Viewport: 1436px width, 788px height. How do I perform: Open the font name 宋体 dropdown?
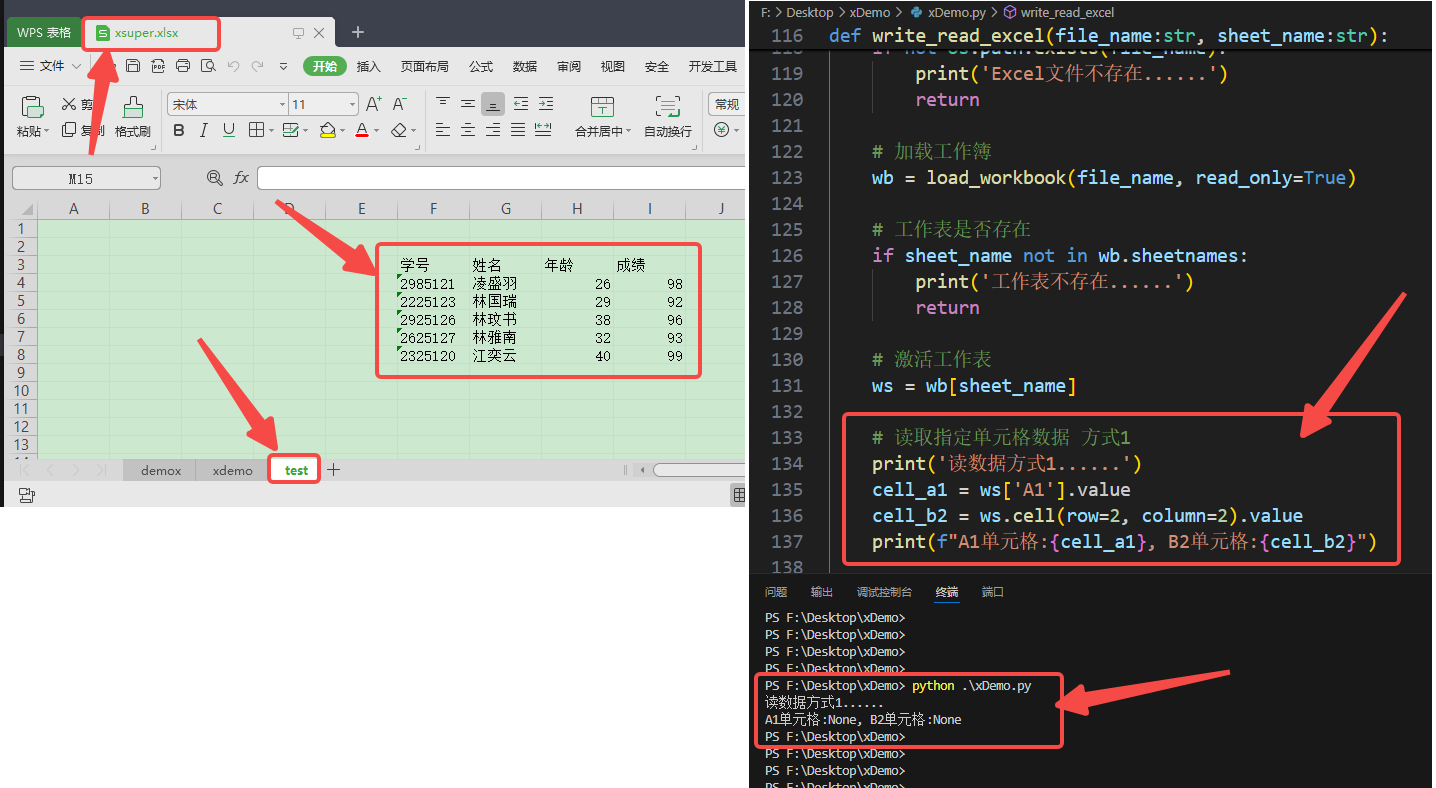pos(282,104)
